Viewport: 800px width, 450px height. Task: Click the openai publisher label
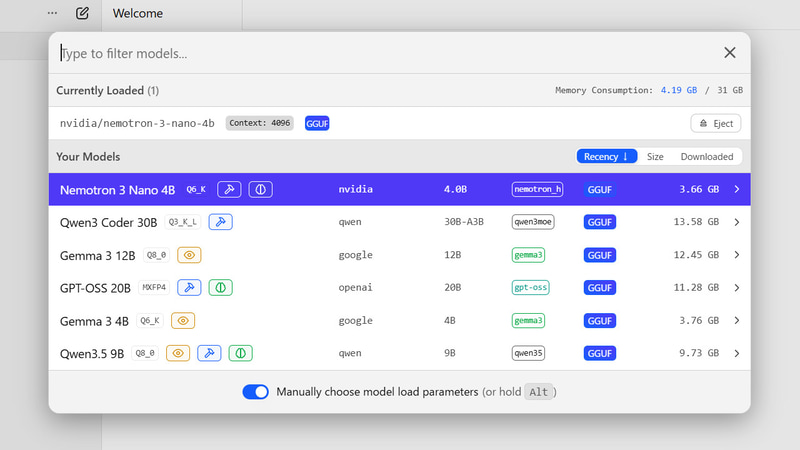click(x=356, y=287)
